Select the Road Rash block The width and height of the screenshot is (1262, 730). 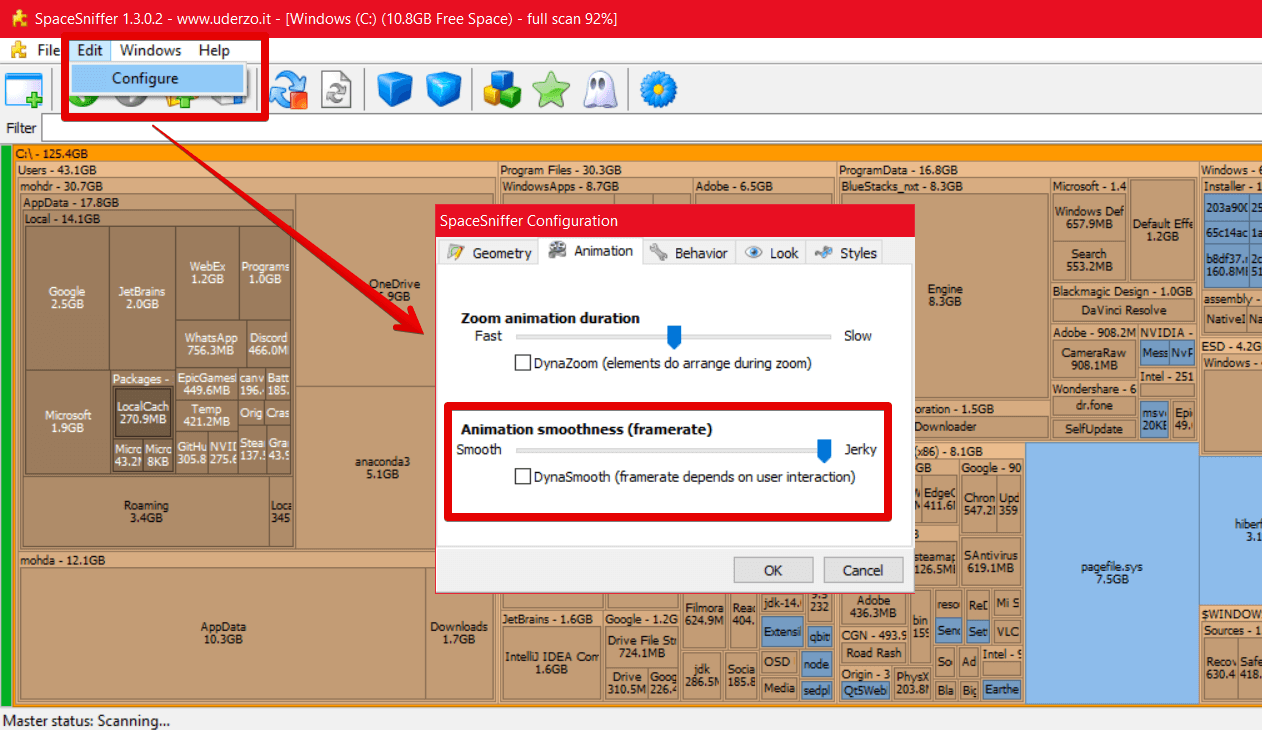873,652
